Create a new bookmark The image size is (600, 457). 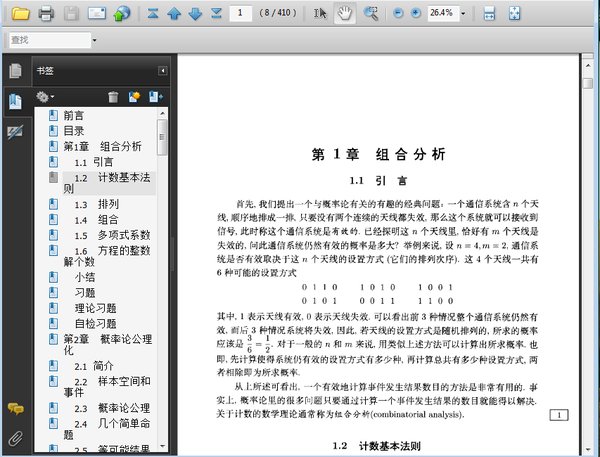coord(134,97)
